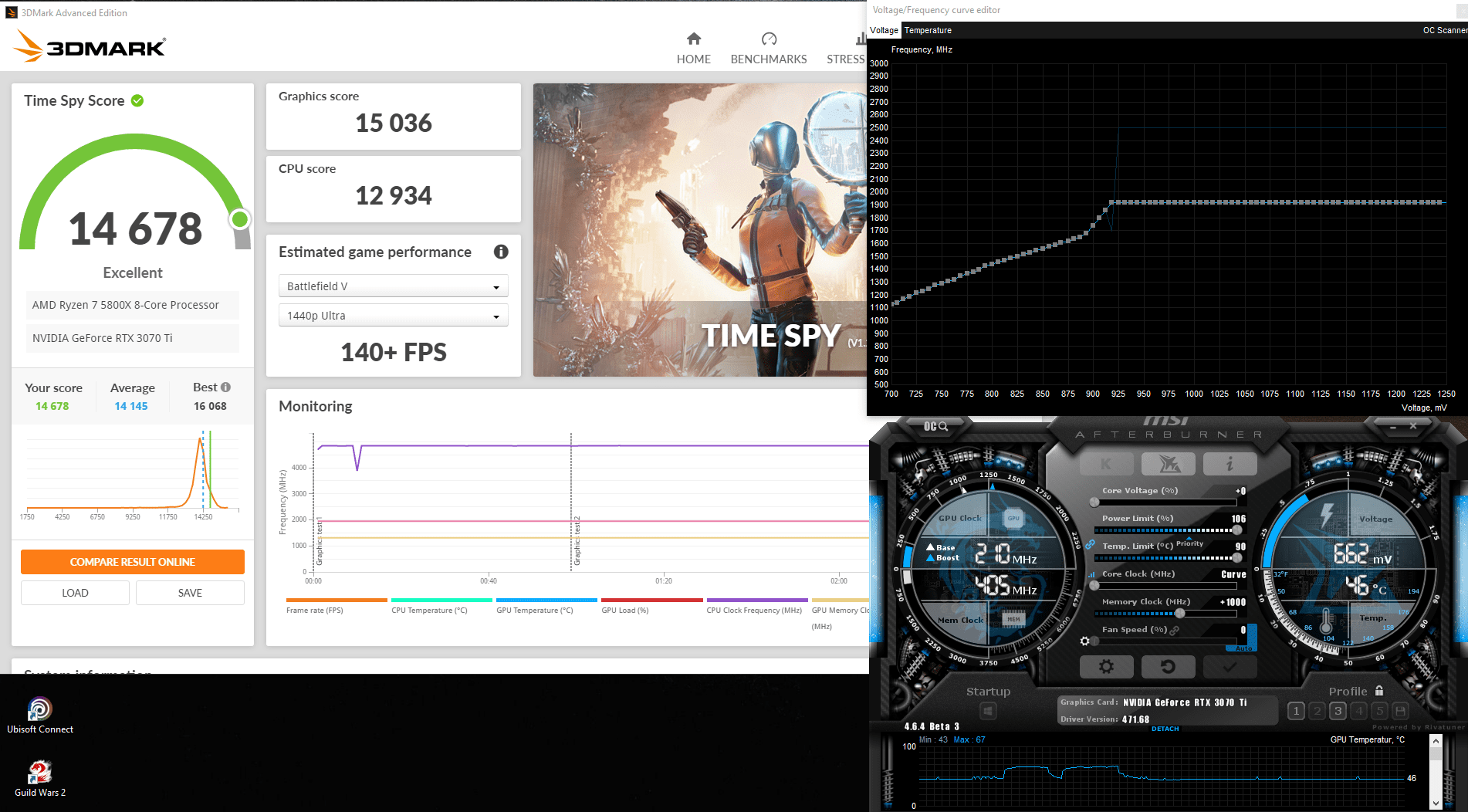The width and height of the screenshot is (1468, 812).
Task: Click the Power Limit slider thumb
Action: pyautogui.click(x=1237, y=530)
